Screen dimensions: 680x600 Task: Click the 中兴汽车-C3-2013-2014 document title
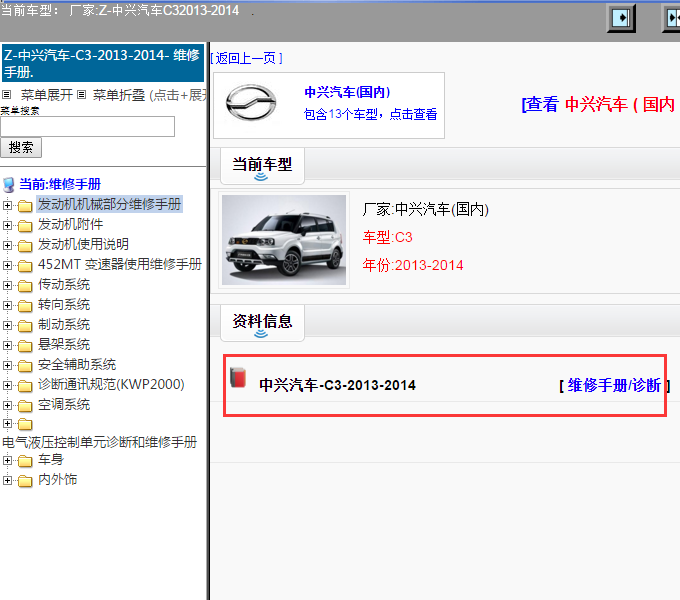coord(337,385)
